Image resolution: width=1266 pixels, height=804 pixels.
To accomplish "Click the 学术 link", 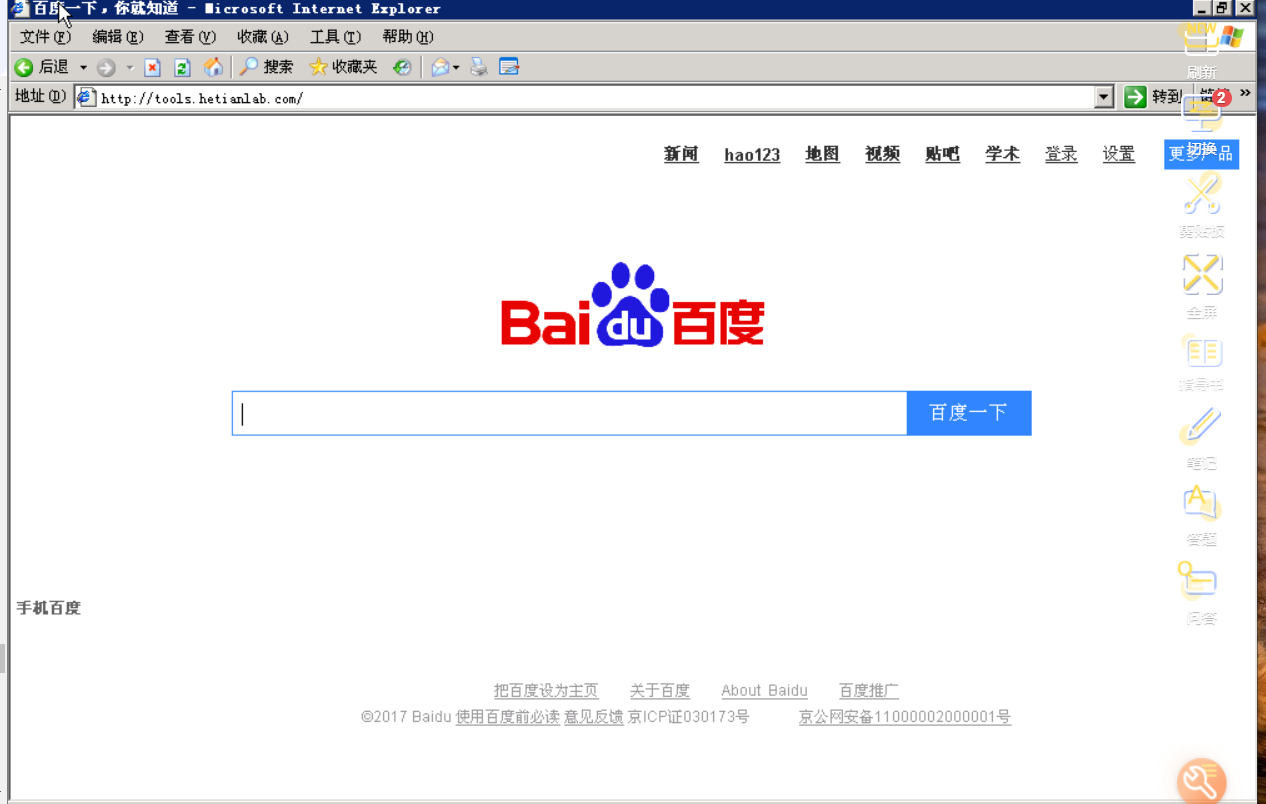I will (1002, 154).
